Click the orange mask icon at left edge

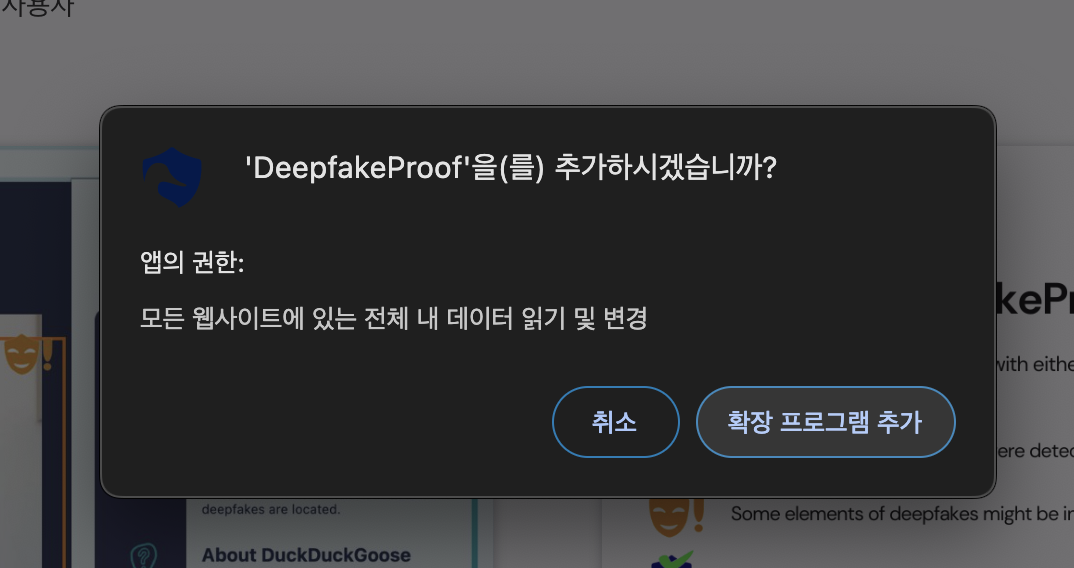[x=28, y=354]
